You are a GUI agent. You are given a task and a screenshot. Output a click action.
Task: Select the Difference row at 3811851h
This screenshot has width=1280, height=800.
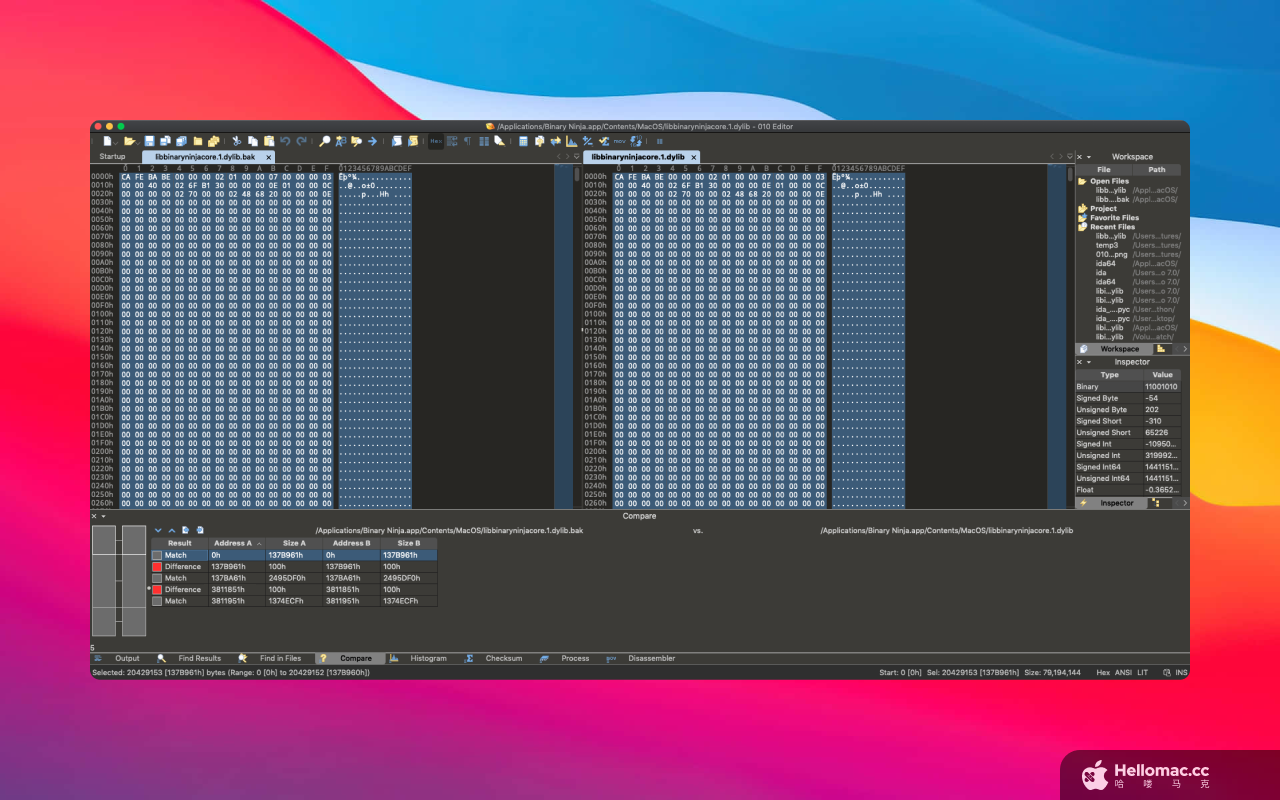(294, 590)
